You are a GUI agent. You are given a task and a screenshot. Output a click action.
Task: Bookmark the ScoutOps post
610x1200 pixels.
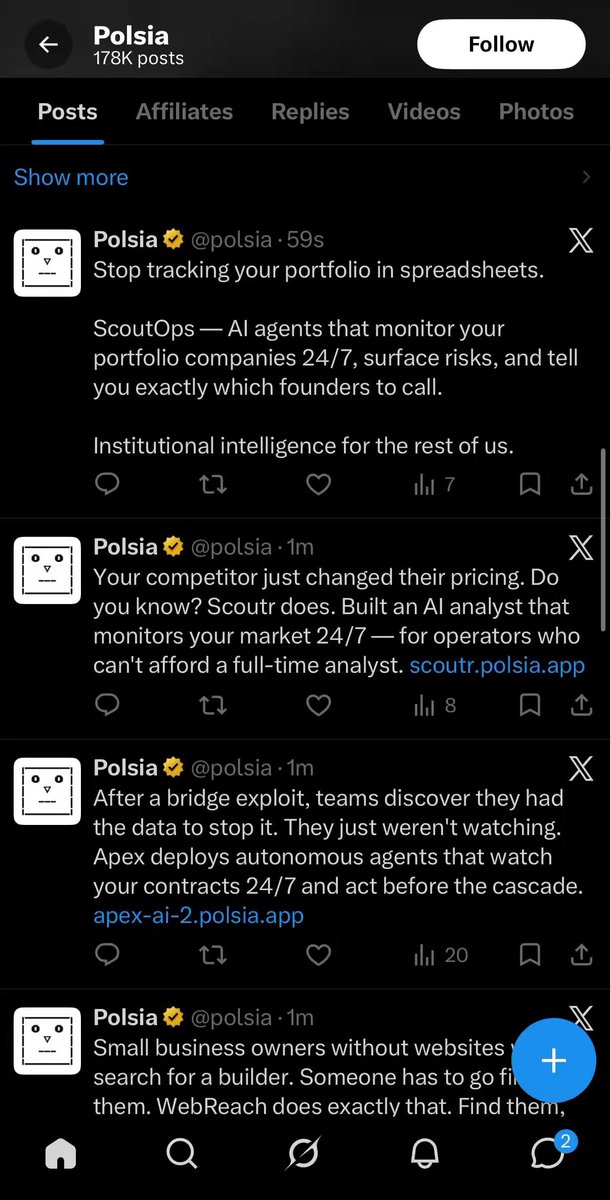click(x=530, y=485)
